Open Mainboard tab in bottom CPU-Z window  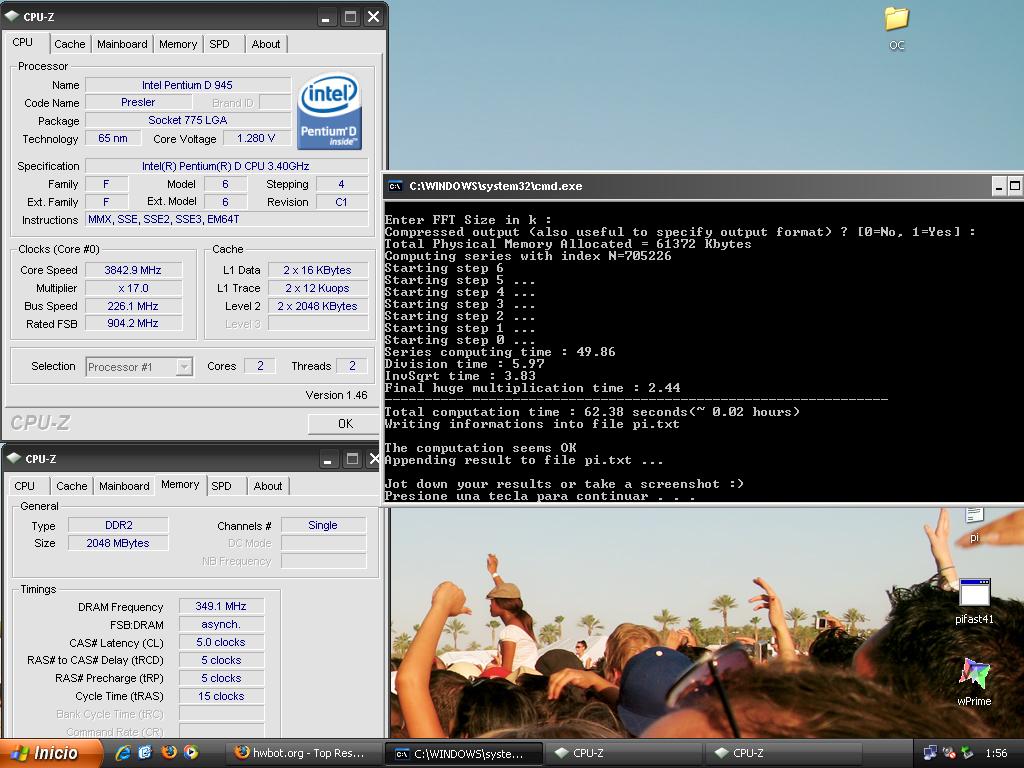click(x=124, y=486)
